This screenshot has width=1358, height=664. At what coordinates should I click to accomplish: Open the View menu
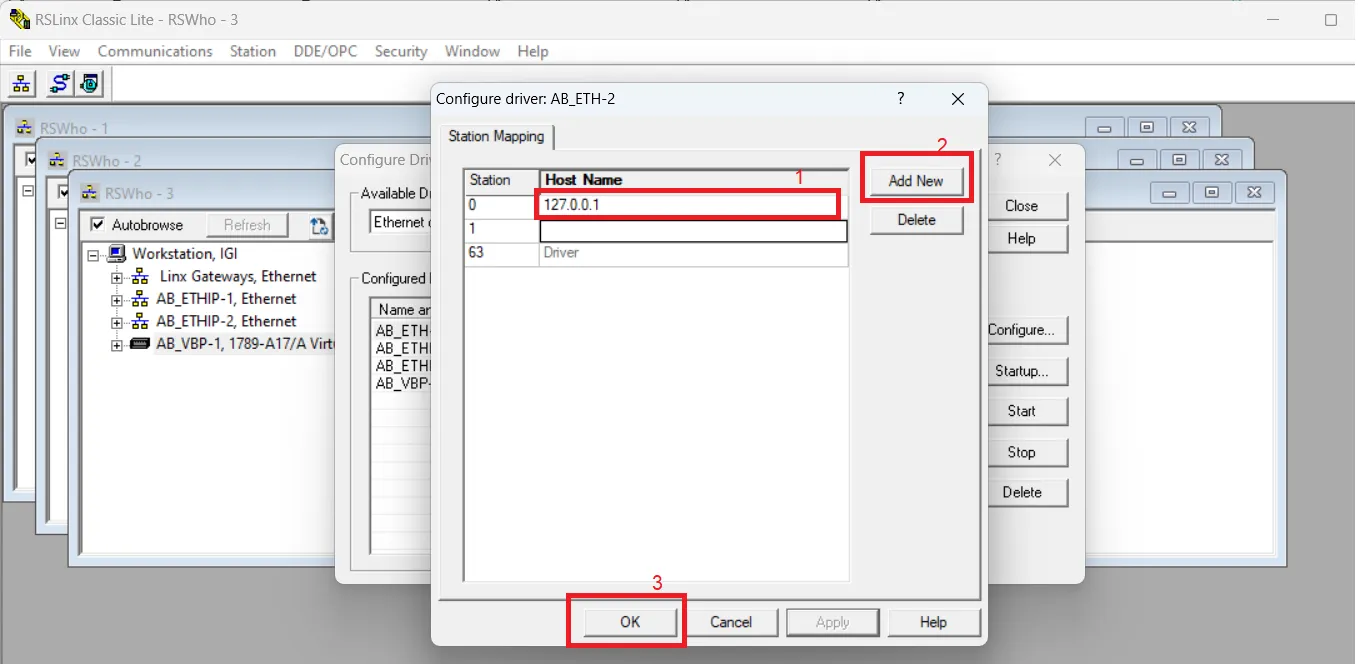(64, 51)
